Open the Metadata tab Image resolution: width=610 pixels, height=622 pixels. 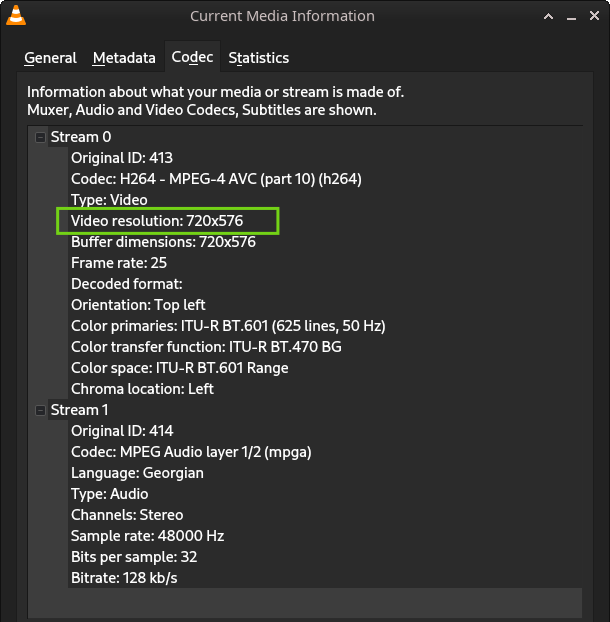click(124, 58)
